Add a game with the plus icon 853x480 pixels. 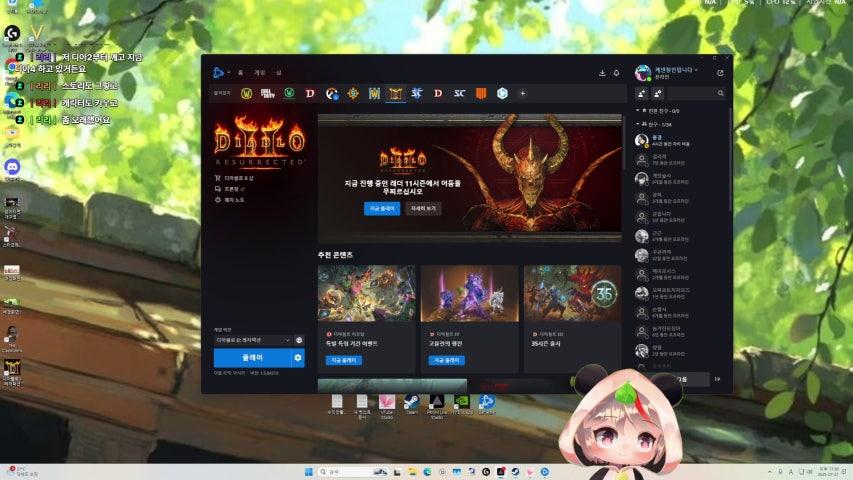click(523, 94)
